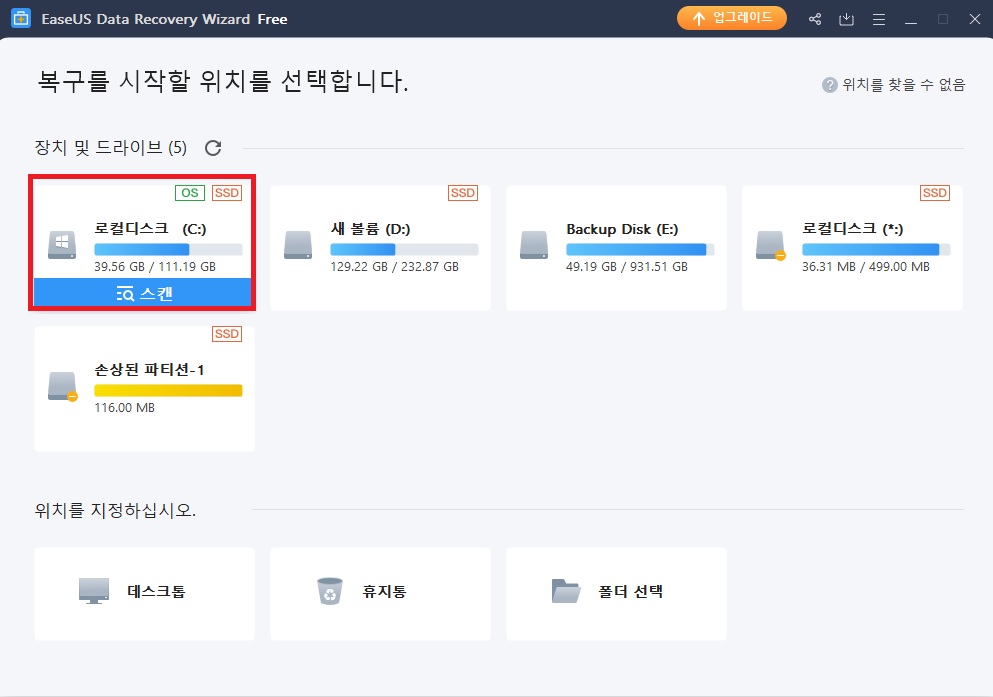Click the 업그레이드 upgrade button

point(731,18)
